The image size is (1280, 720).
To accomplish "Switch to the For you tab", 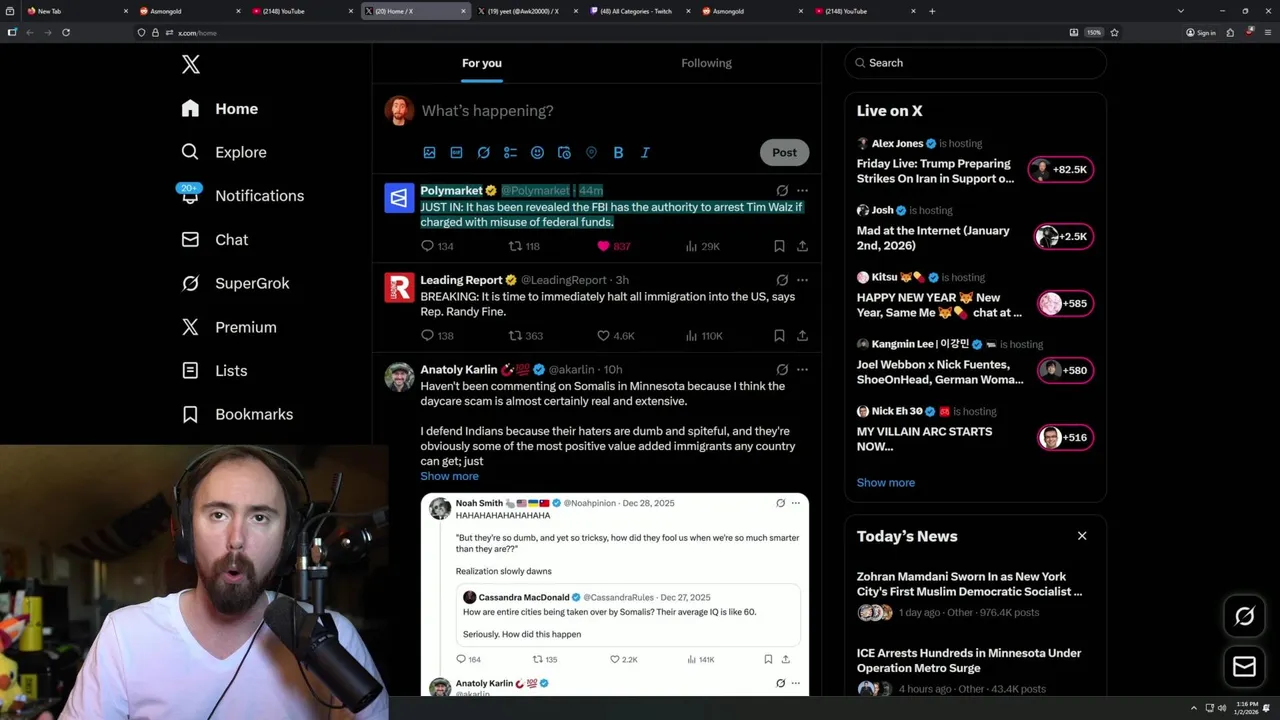I will tap(482, 63).
